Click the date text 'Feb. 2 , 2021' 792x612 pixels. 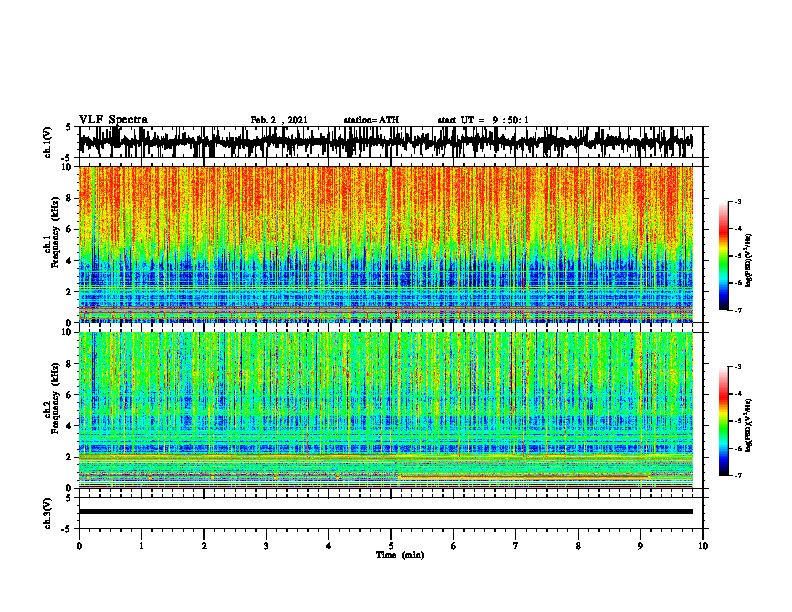[x=279, y=120]
